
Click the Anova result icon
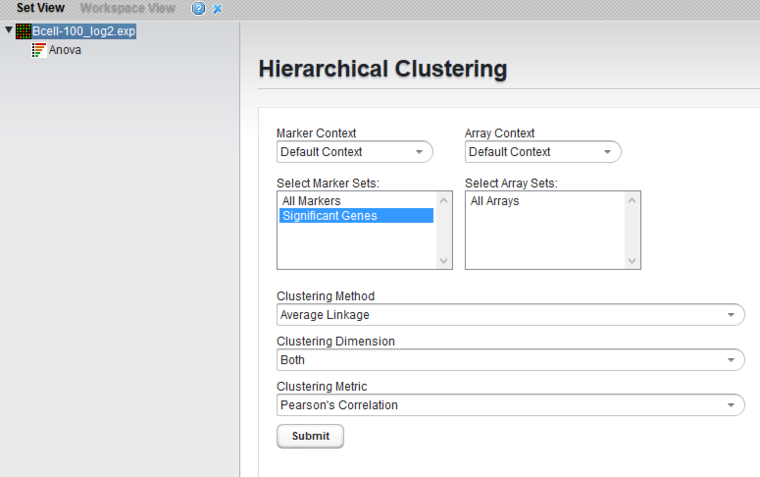point(39,50)
